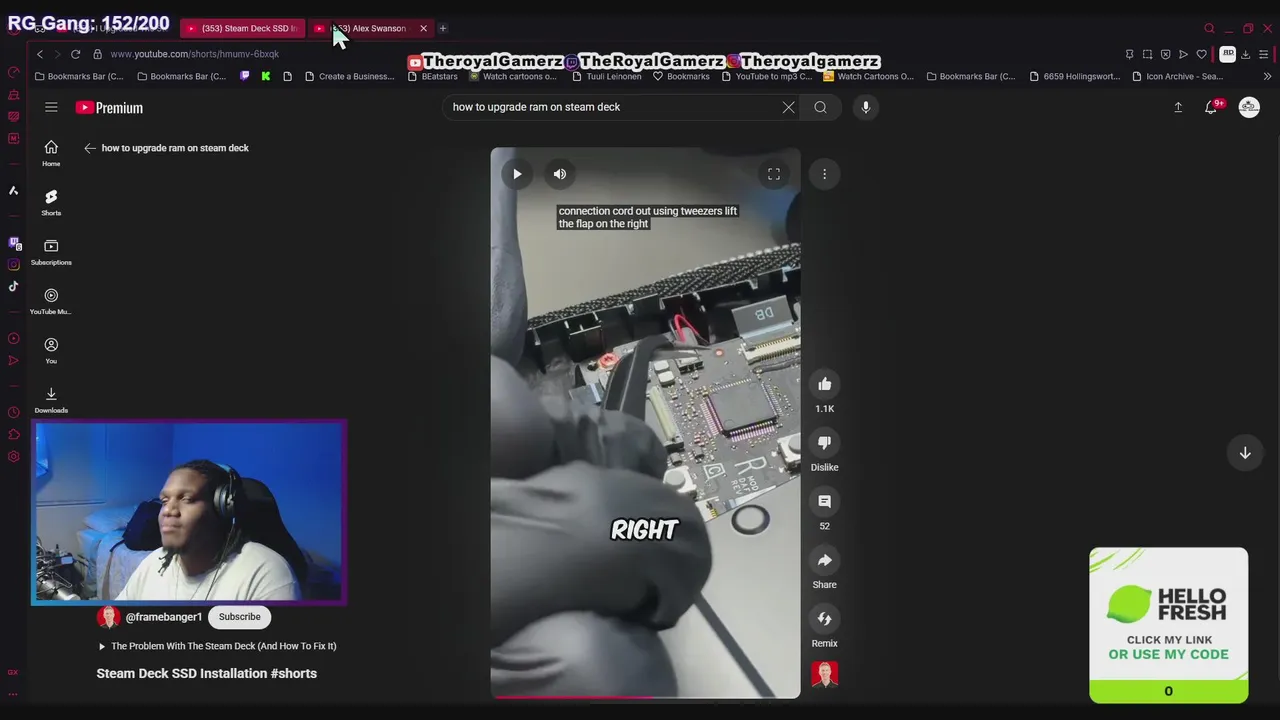Open the comments showing 52
Viewport: 1280px width, 720px height.
[824, 501]
